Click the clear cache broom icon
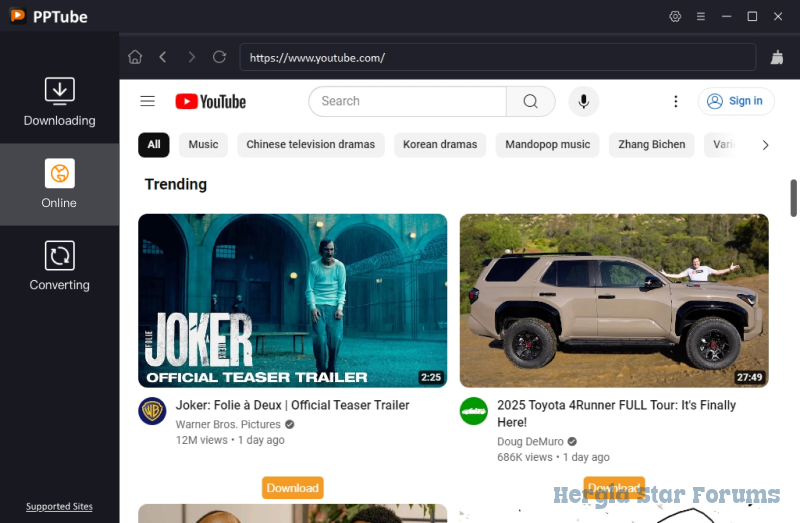The image size is (800, 523). [x=776, y=58]
